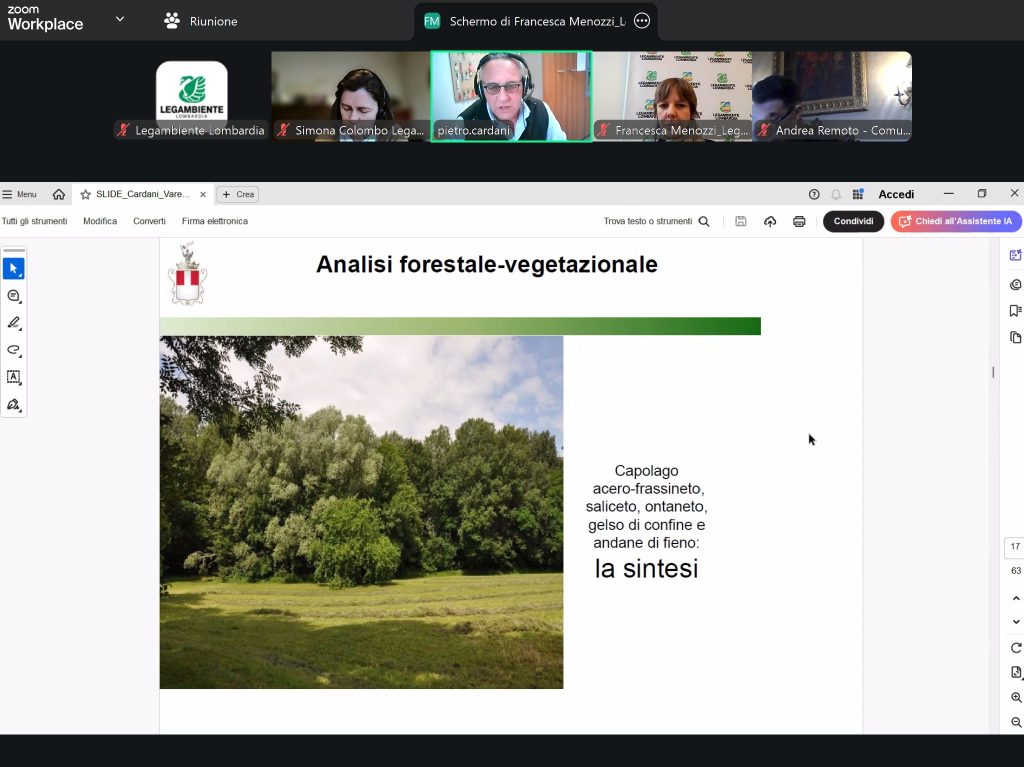Screen dimensions: 1024x767
Task: Star the SLIDE_Cardani document tab
Action: tap(86, 194)
